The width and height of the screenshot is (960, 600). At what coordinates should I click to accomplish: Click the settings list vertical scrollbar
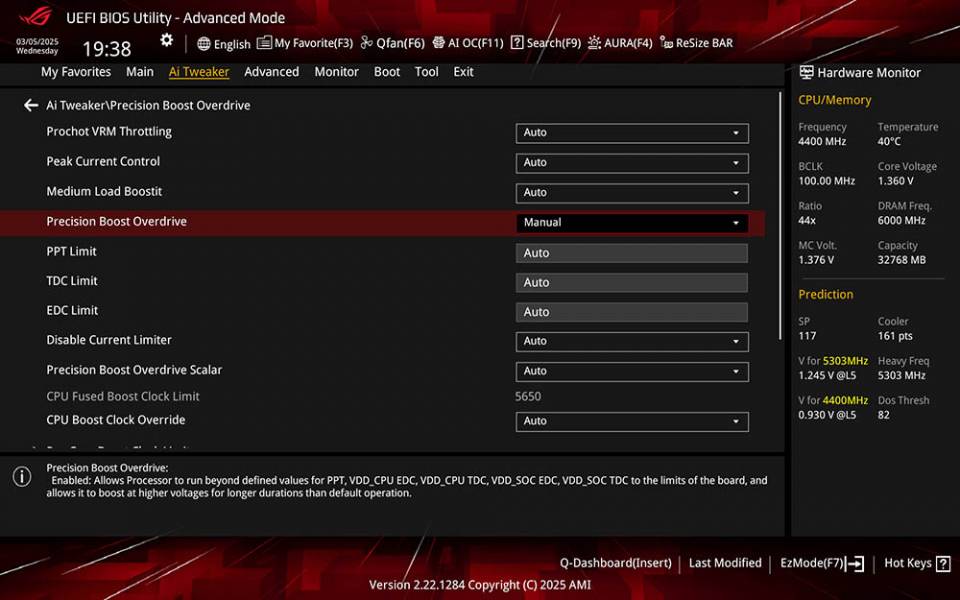[x=780, y=216]
